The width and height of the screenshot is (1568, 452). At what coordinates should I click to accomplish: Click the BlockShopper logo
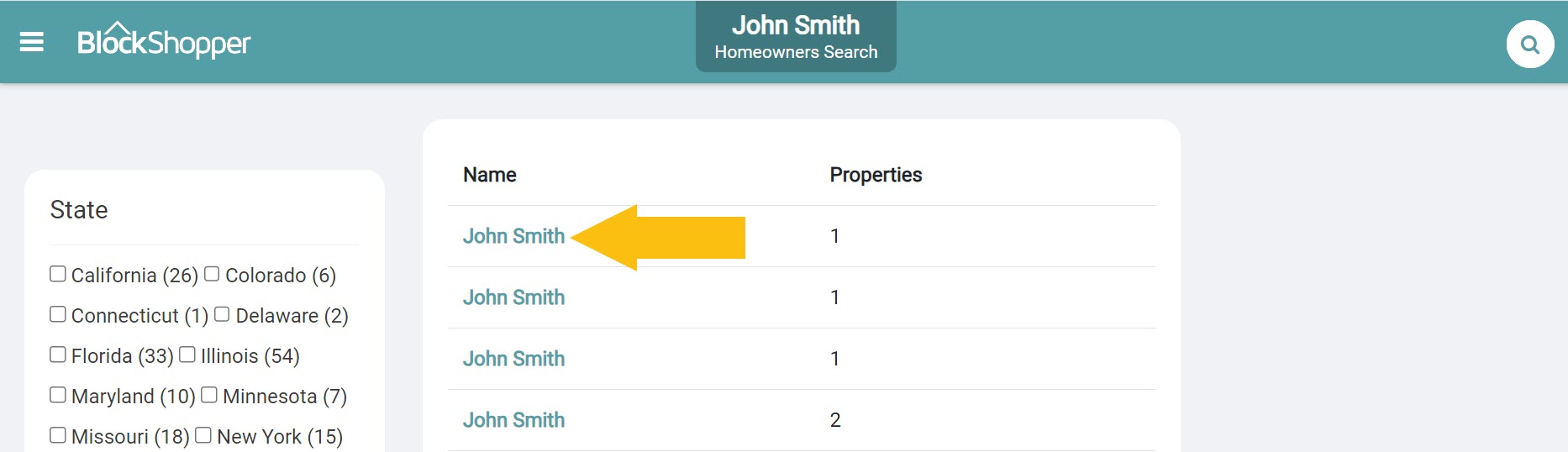(x=164, y=42)
